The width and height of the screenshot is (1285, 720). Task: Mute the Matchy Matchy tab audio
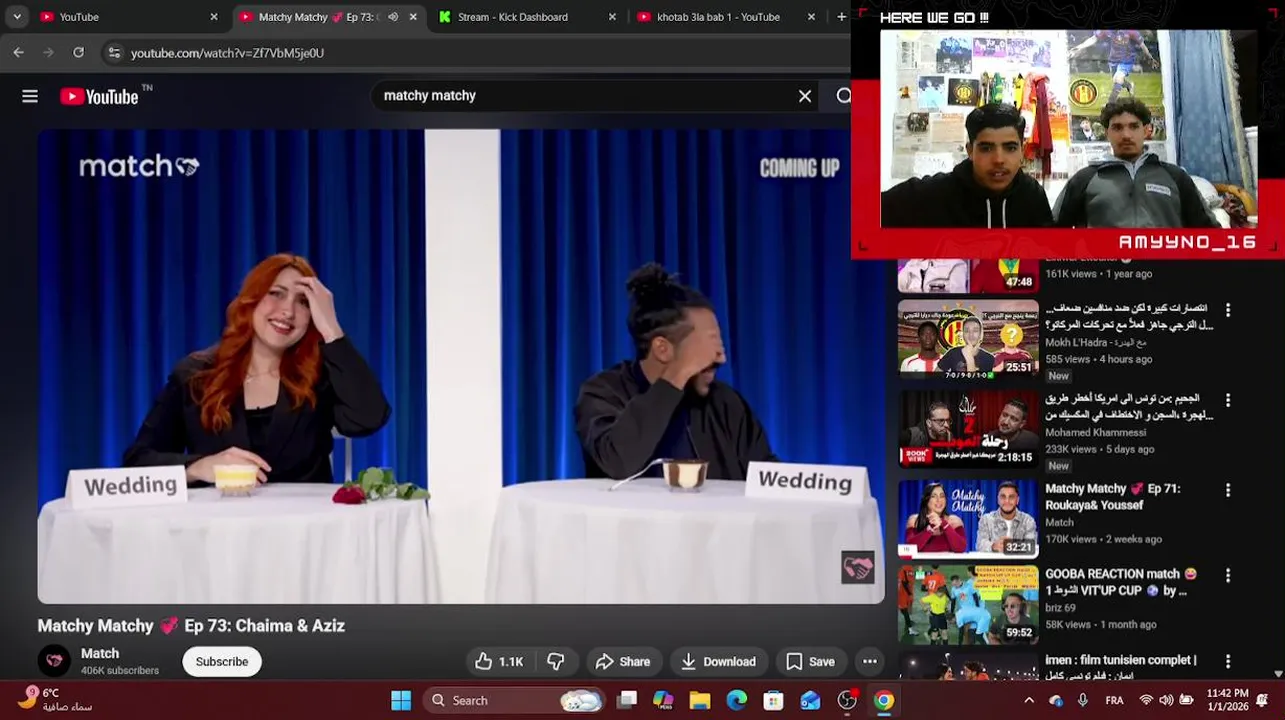393,17
